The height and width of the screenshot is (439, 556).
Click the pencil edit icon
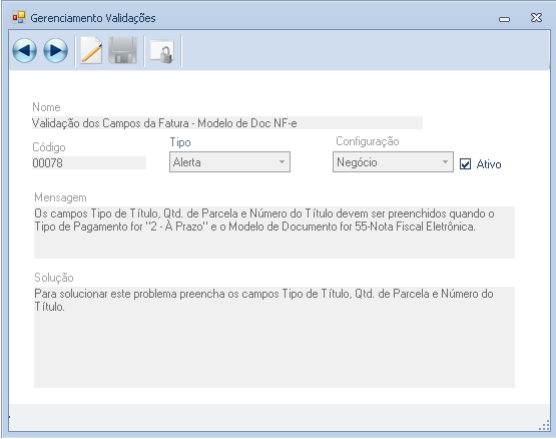click(x=91, y=50)
